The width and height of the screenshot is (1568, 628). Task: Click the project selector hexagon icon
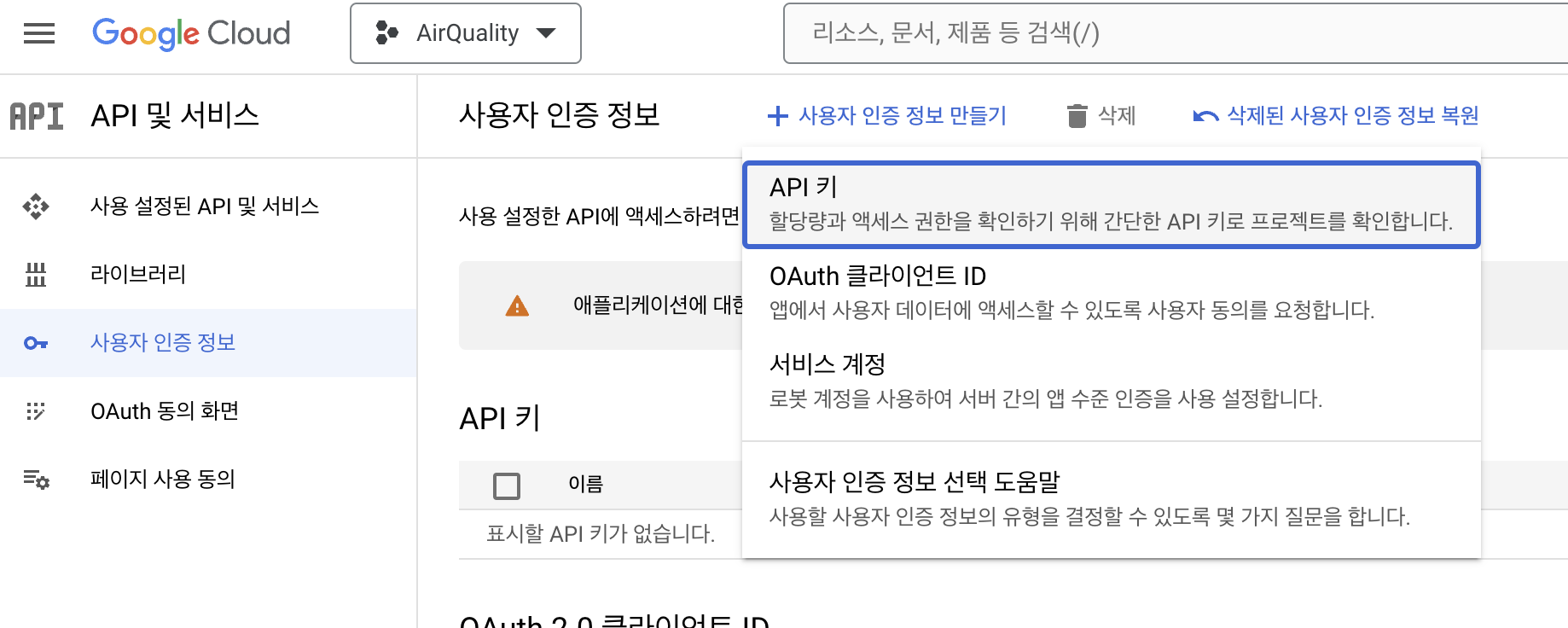[x=387, y=33]
